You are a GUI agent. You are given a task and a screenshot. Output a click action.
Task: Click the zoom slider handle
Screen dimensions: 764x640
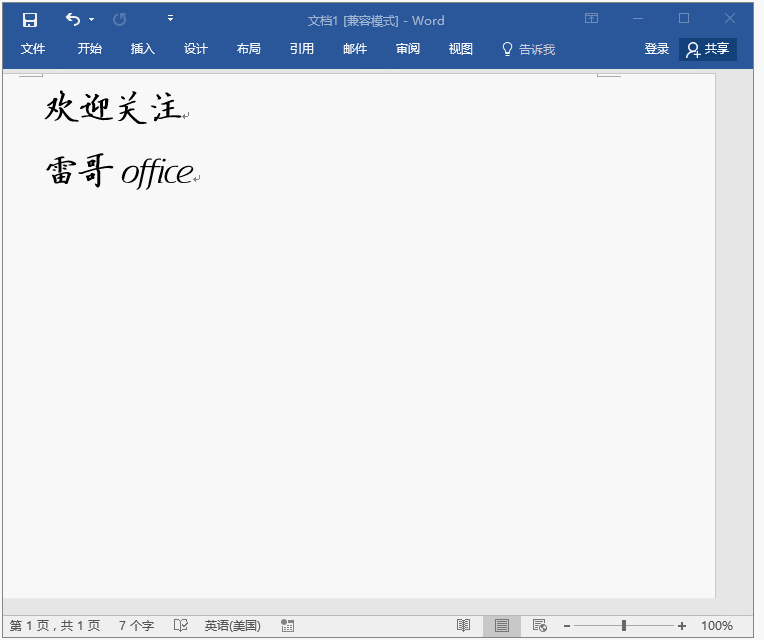[x=624, y=625]
